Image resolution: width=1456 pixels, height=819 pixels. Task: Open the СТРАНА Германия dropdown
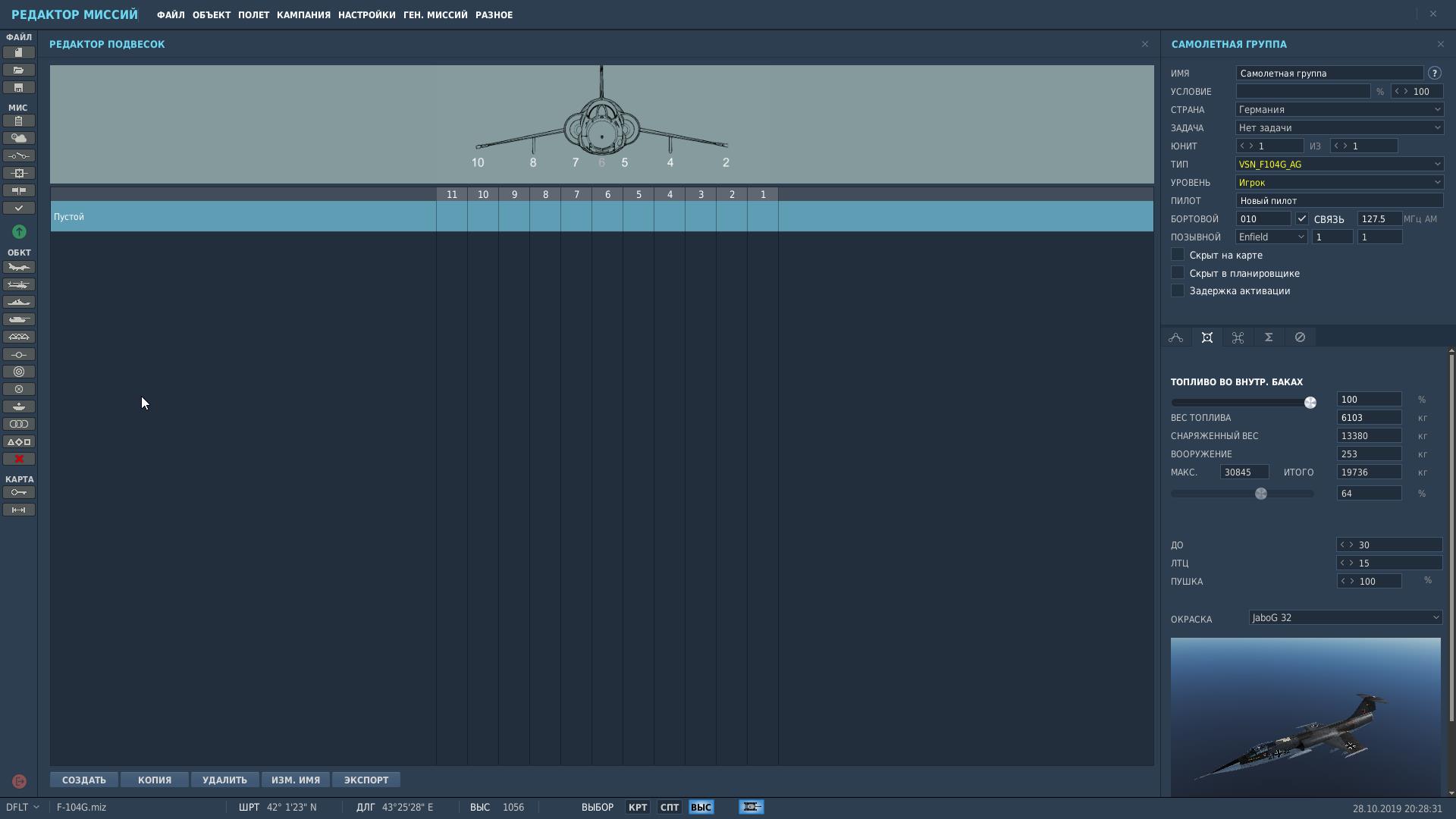[x=1339, y=109]
